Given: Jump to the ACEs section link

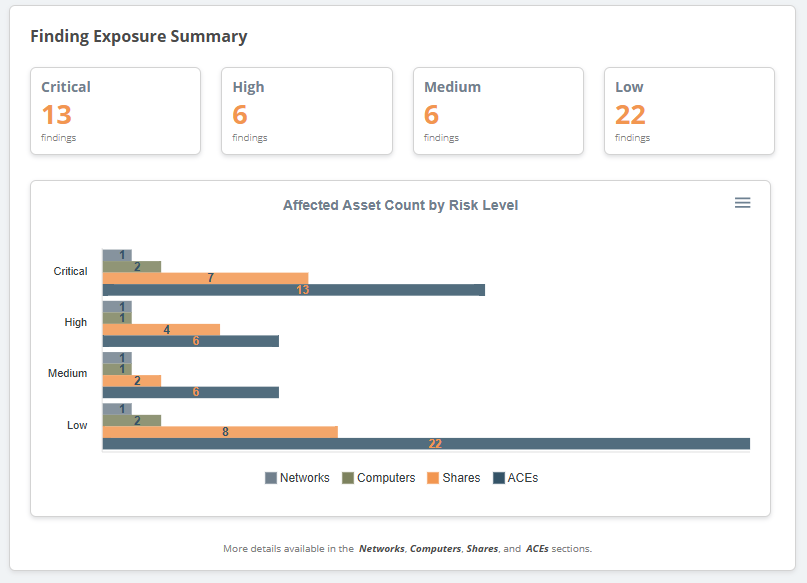Looking at the screenshot, I should click(x=538, y=549).
